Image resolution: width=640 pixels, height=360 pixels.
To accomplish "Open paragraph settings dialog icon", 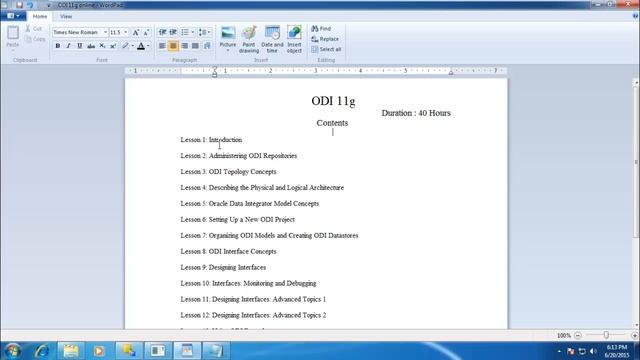I will click(207, 46).
